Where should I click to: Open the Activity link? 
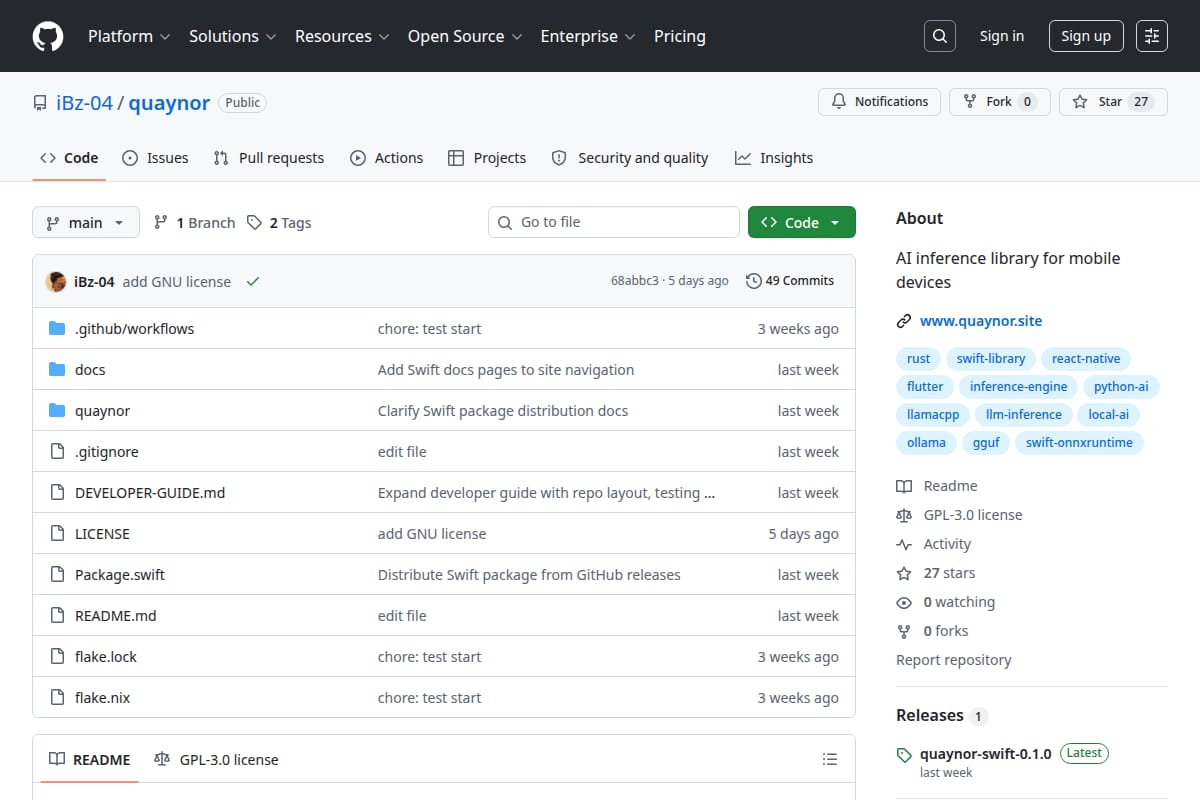pos(934,544)
